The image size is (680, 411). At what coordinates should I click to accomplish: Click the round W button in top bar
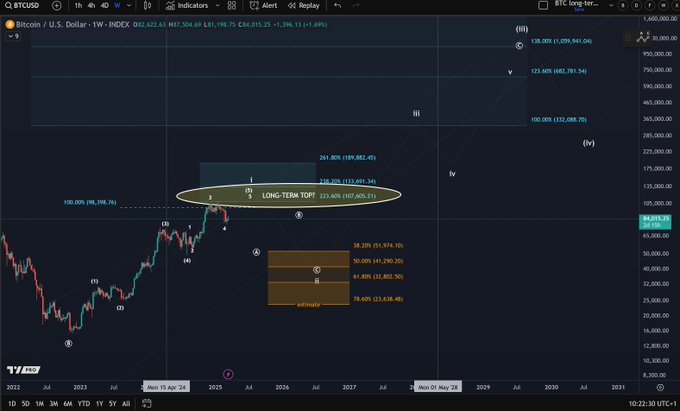664,6
